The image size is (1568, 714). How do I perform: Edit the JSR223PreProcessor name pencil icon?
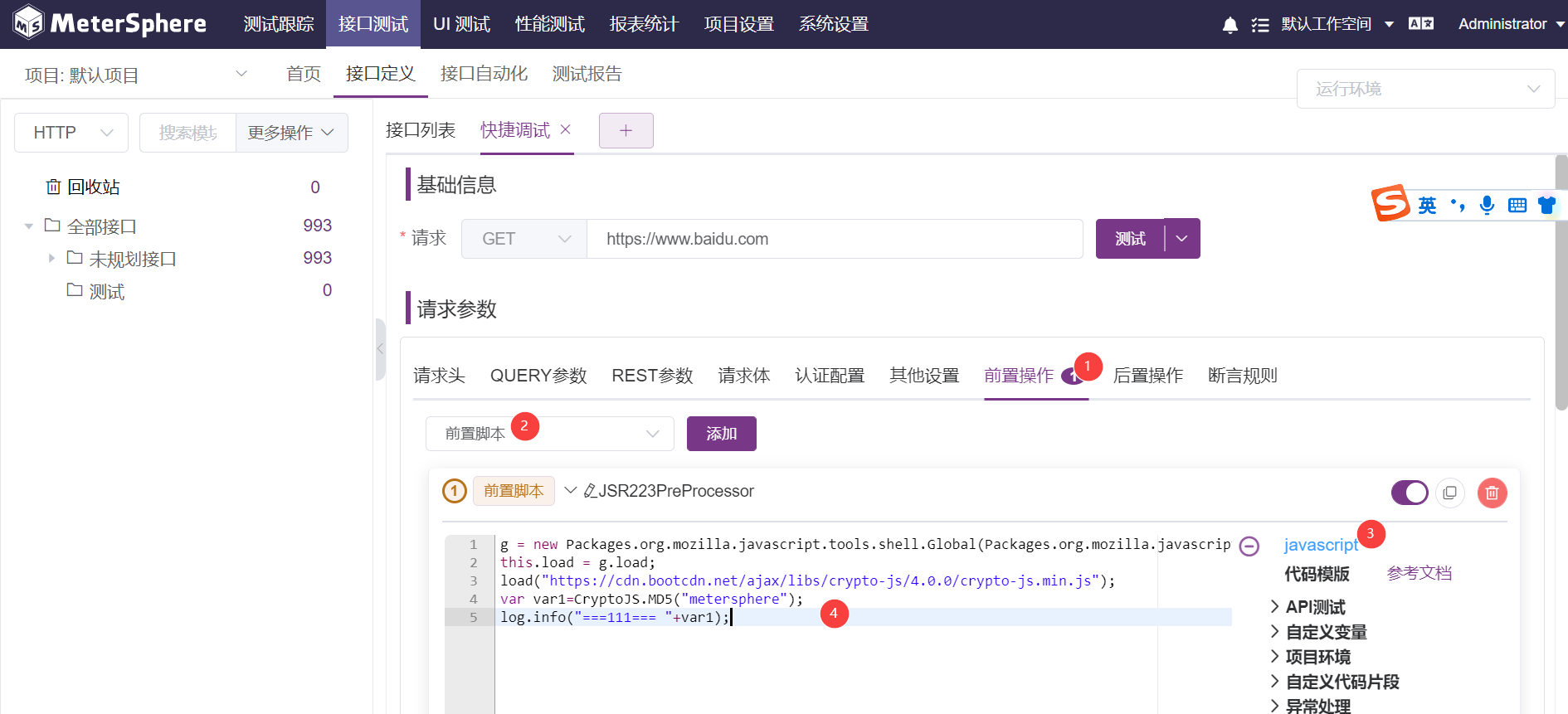[x=591, y=491]
